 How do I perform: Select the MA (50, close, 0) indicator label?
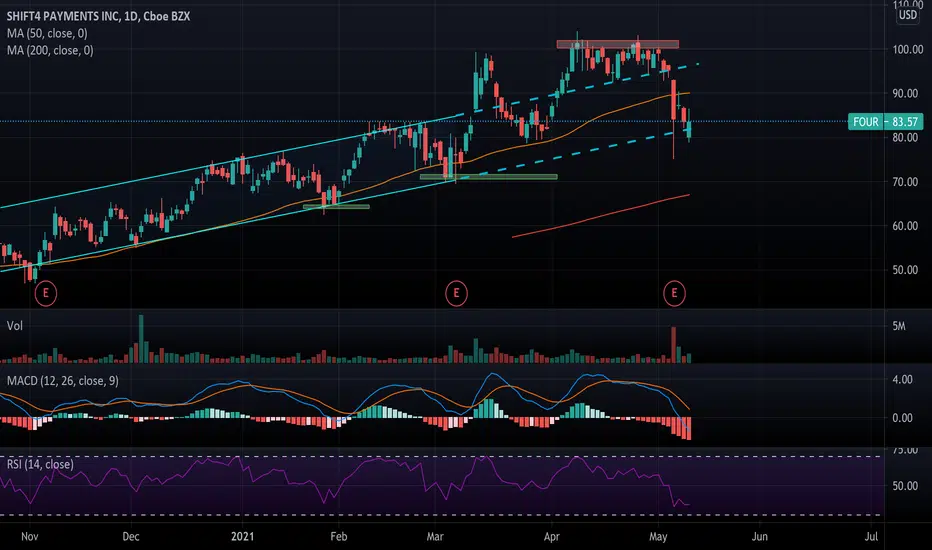click(47, 33)
